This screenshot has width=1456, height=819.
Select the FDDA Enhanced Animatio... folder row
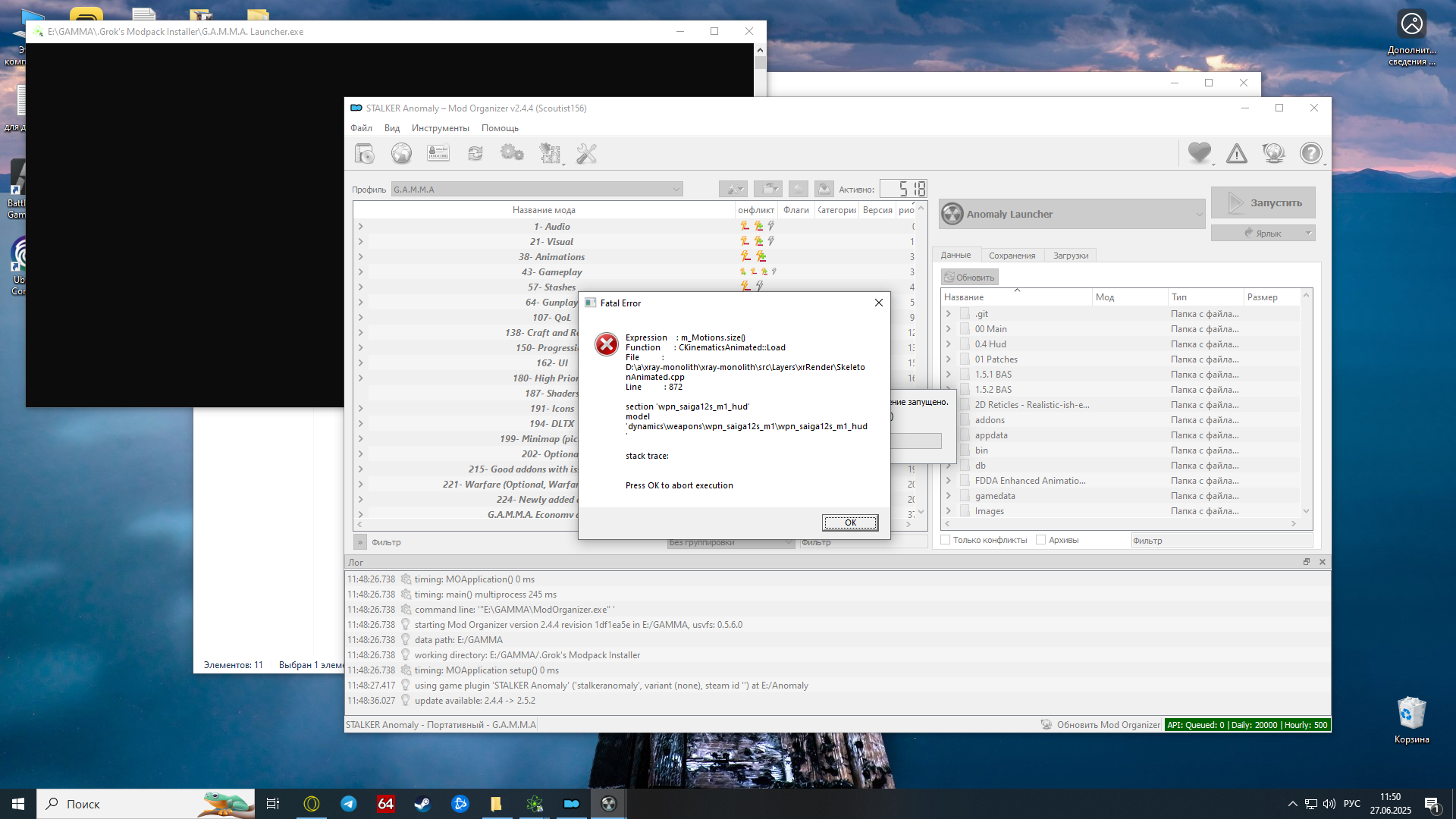click(1121, 480)
